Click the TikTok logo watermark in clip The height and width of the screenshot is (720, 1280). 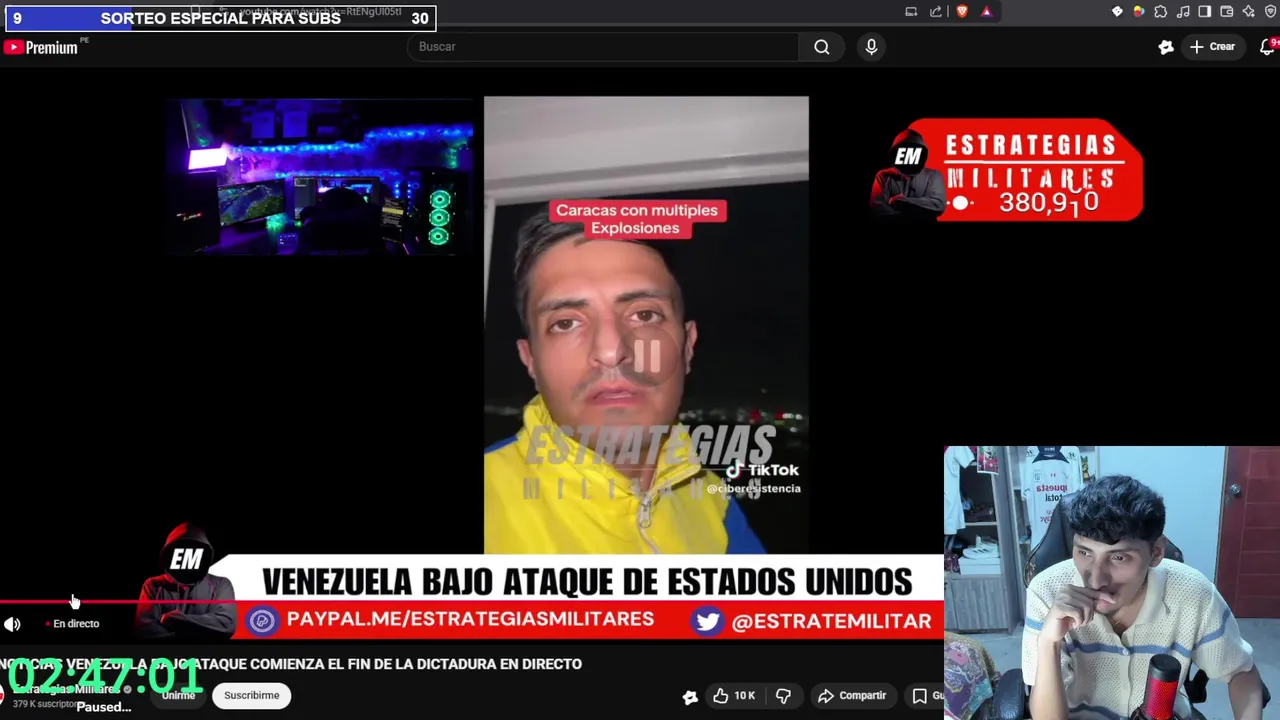click(763, 470)
